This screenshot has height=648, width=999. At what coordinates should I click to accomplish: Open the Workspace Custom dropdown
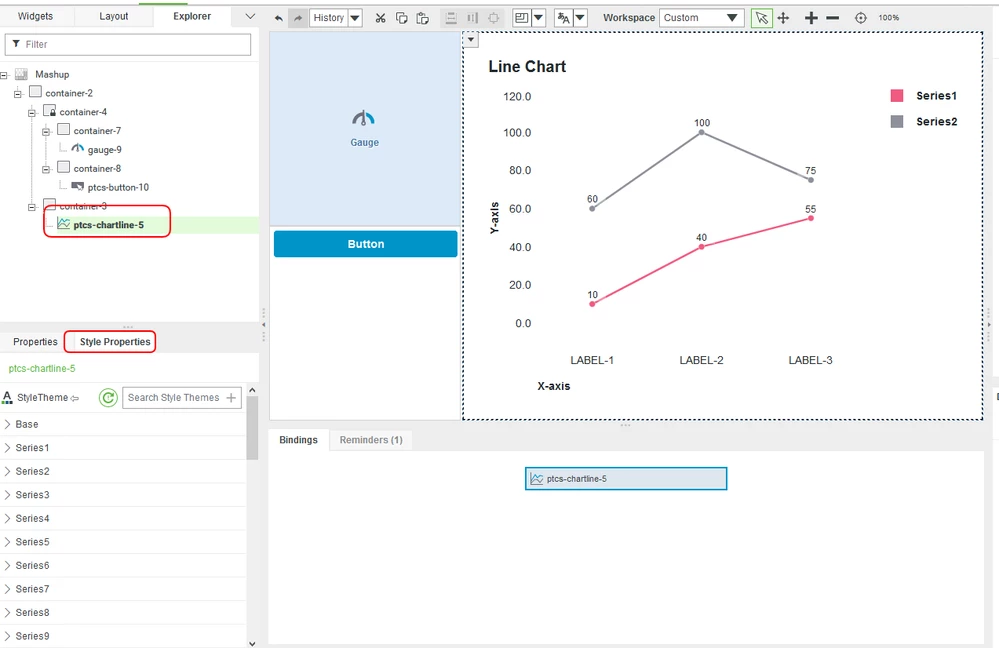click(701, 18)
